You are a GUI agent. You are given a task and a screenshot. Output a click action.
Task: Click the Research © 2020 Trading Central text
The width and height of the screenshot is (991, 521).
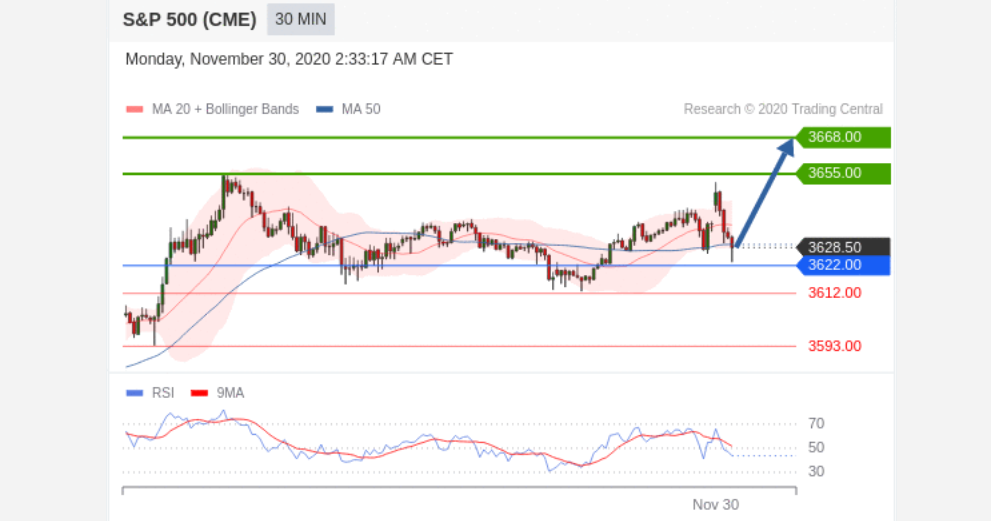tap(783, 109)
